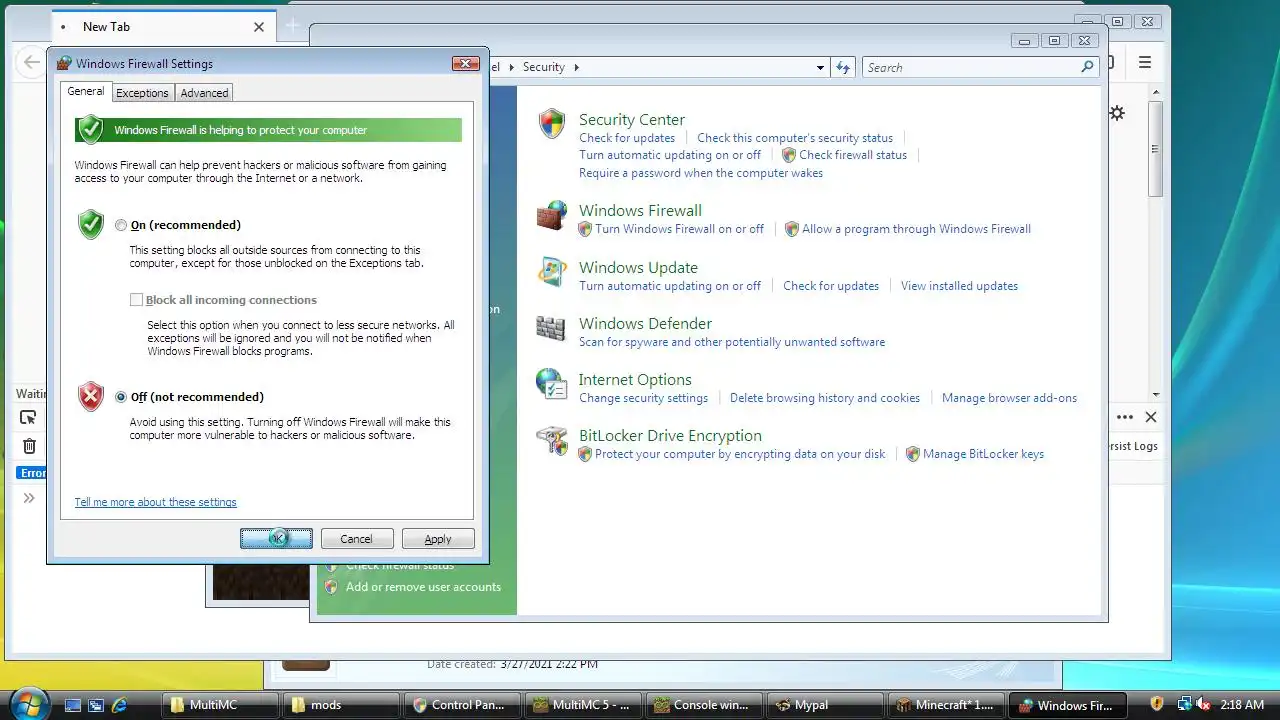Switch to the Minecraft taskbar button
The image size is (1280, 720).
click(x=947, y=705)
